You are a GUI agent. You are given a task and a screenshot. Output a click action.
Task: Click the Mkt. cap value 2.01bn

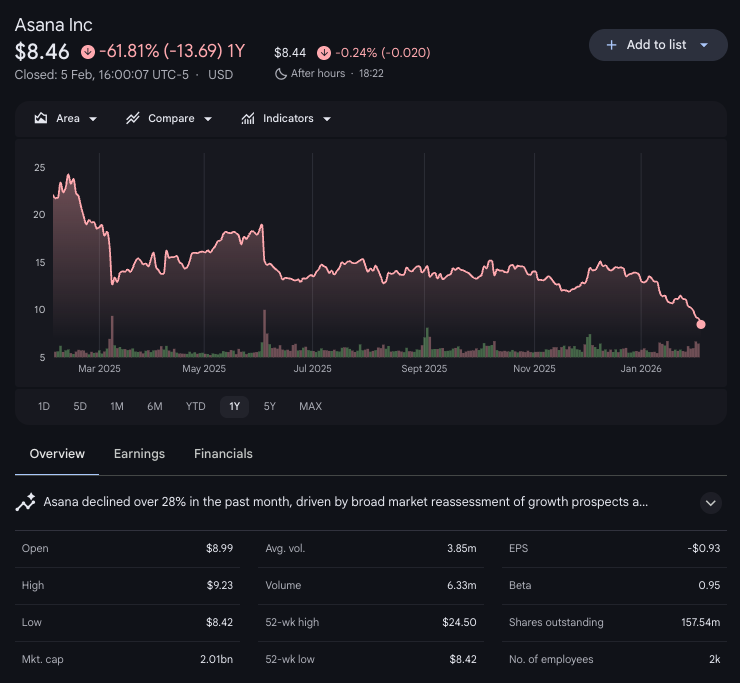click(217, 659)
